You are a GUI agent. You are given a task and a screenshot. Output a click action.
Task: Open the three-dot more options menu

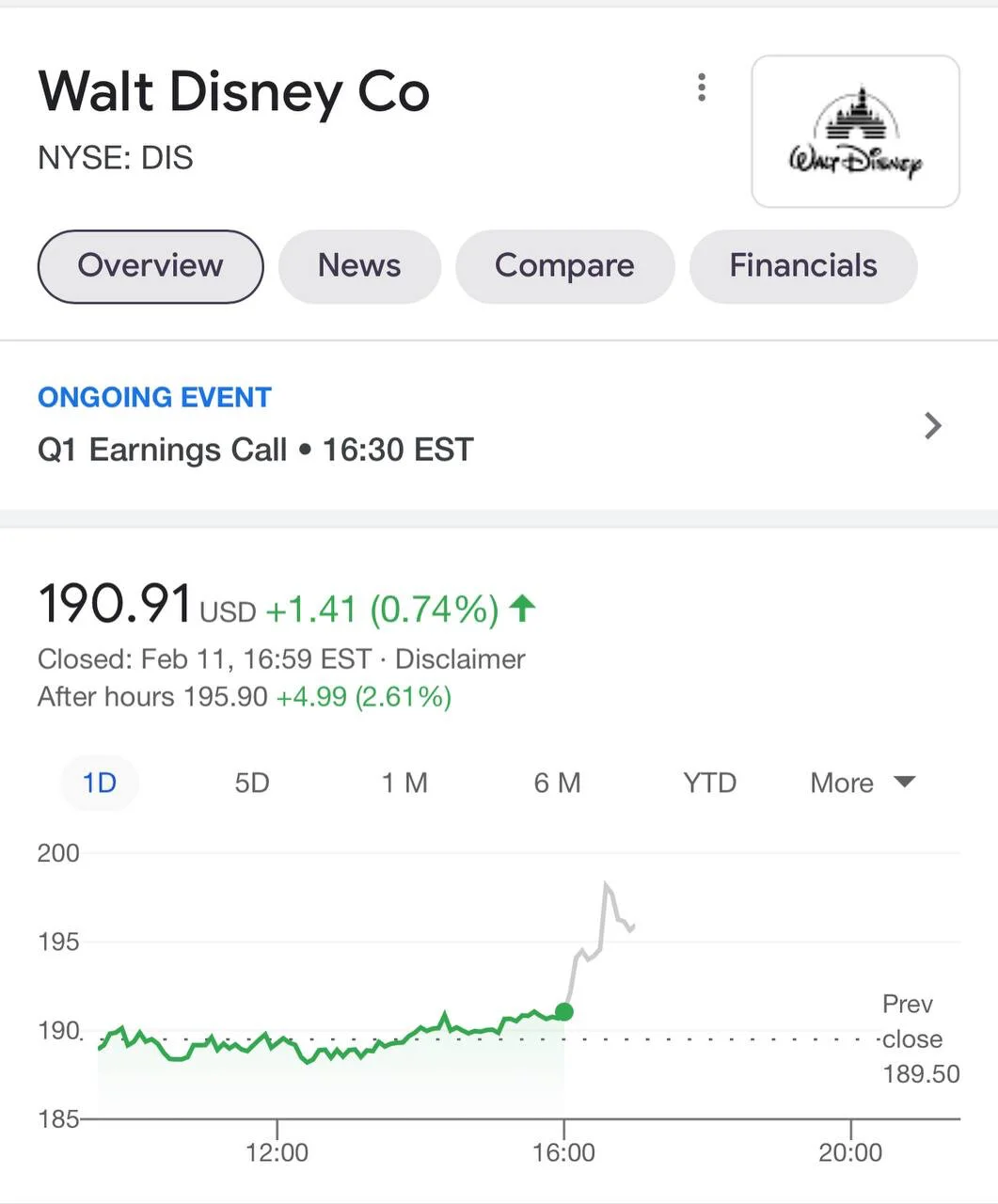coord(701,87)
